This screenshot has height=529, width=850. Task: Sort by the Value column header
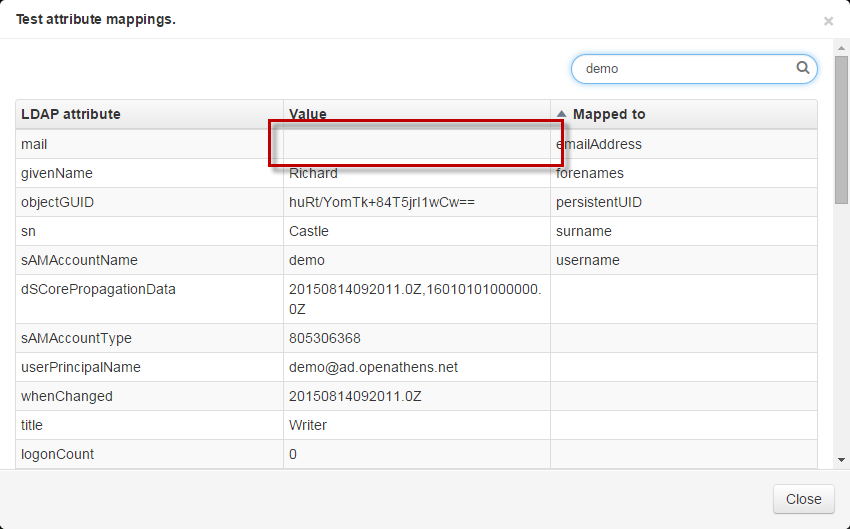[308, 114]
